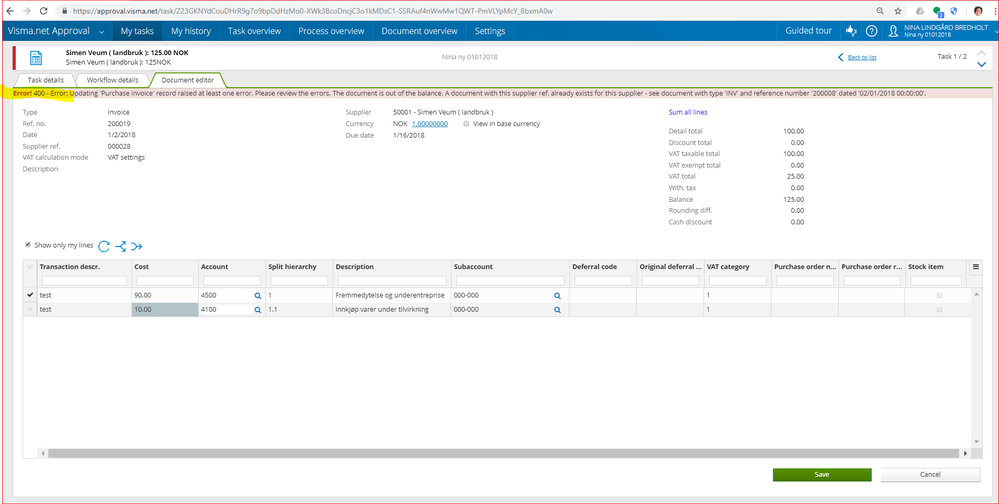Viewport: 999px width, 504px height.
Task: Click the Sum all lines link
Action: [x=687, y=112]
